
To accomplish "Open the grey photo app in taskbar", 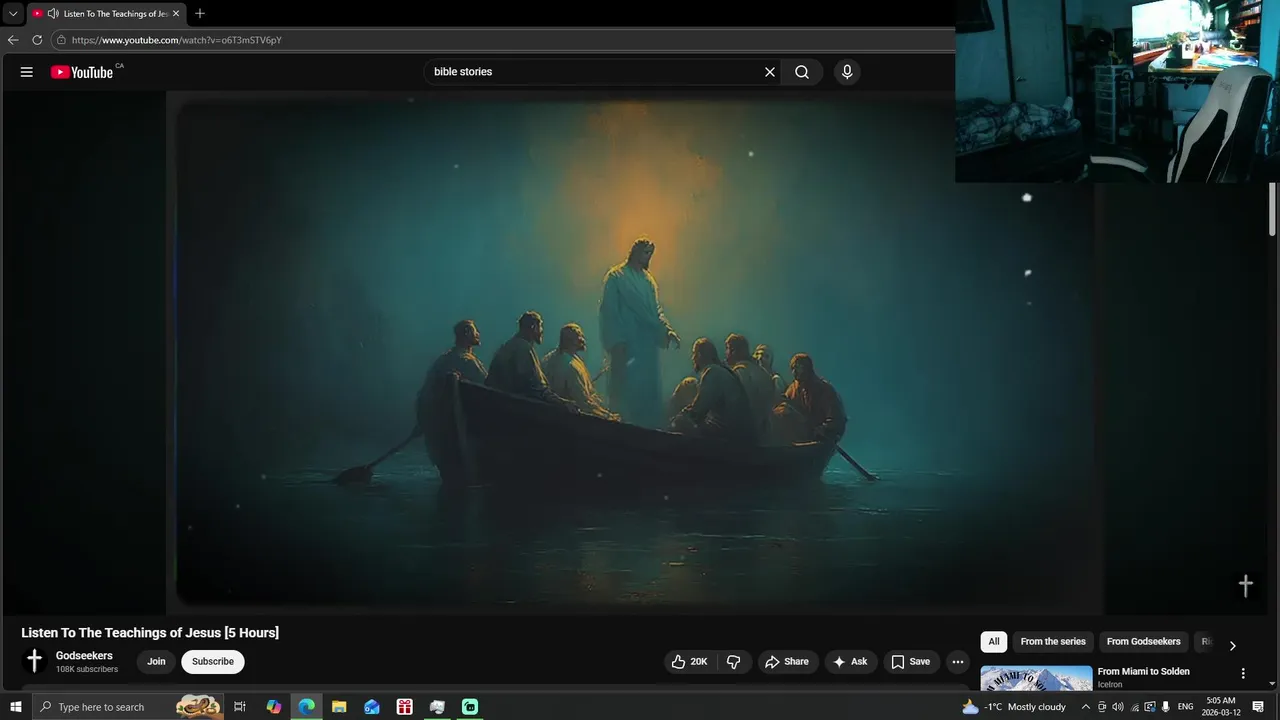I will point(437,707).
